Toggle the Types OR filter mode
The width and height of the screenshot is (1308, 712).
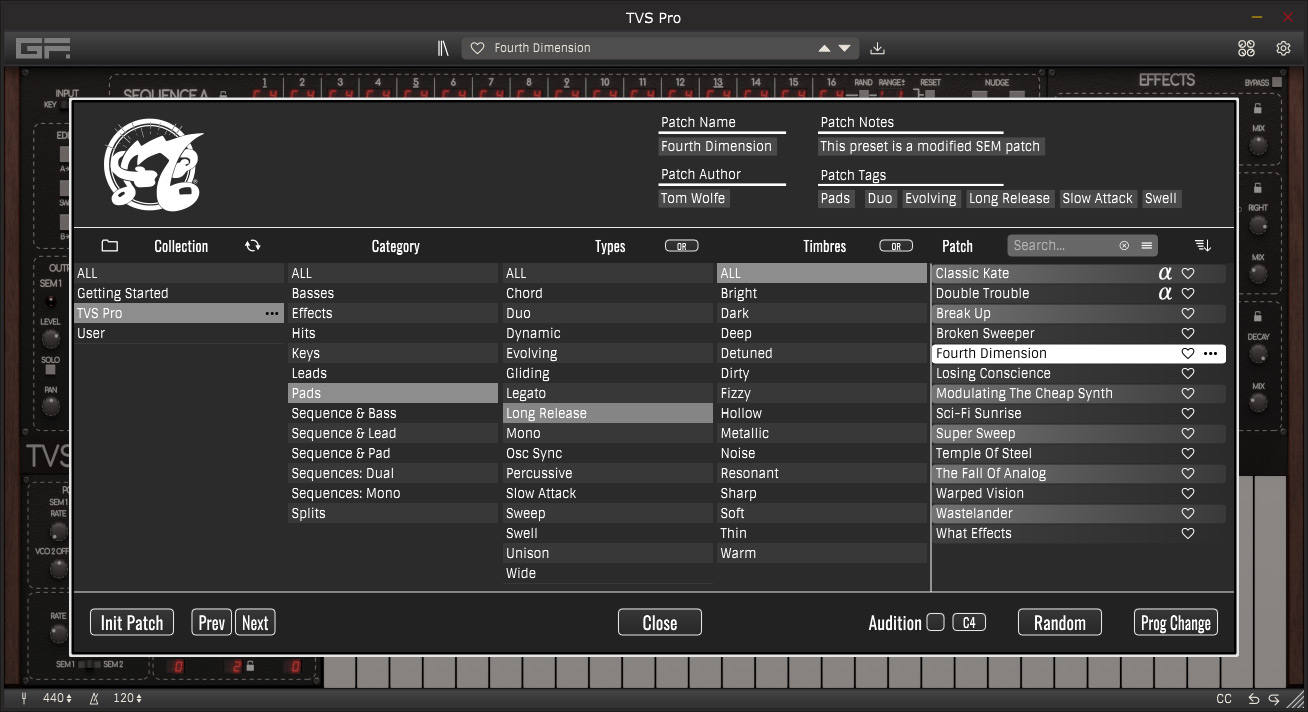point(681,246)
